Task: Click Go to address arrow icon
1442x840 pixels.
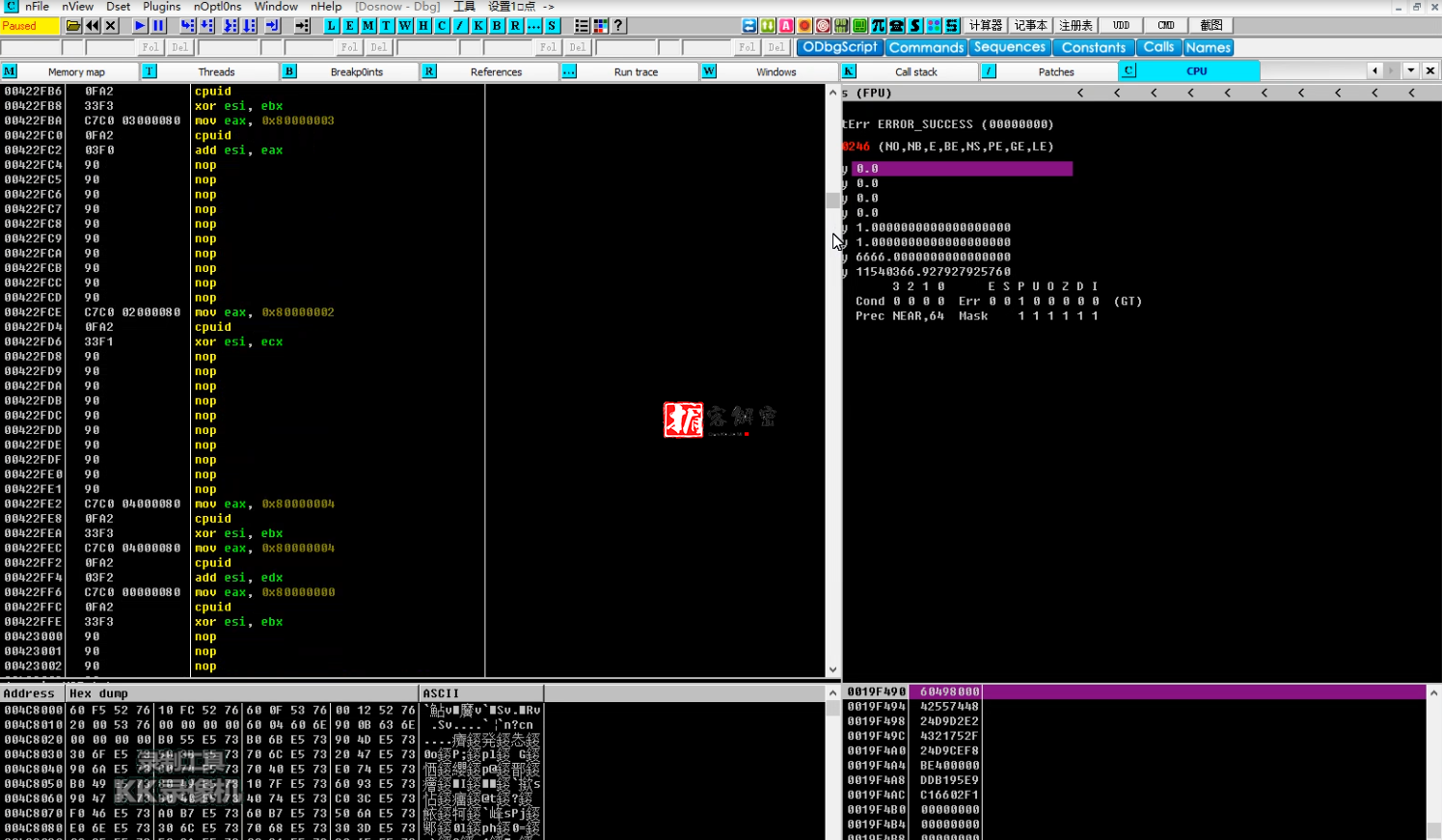Action: pyautogui.click(x=302, y=25)
